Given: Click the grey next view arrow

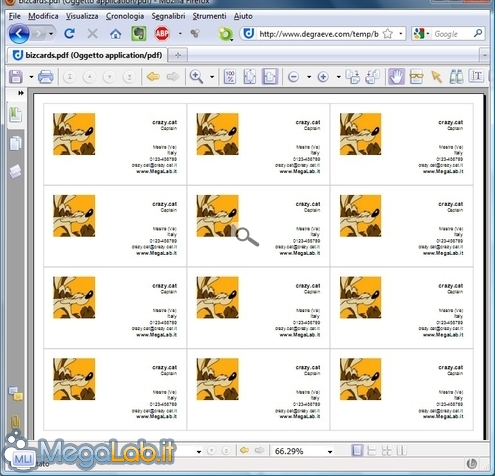Looking at the screenshot, I should point(173,77).
